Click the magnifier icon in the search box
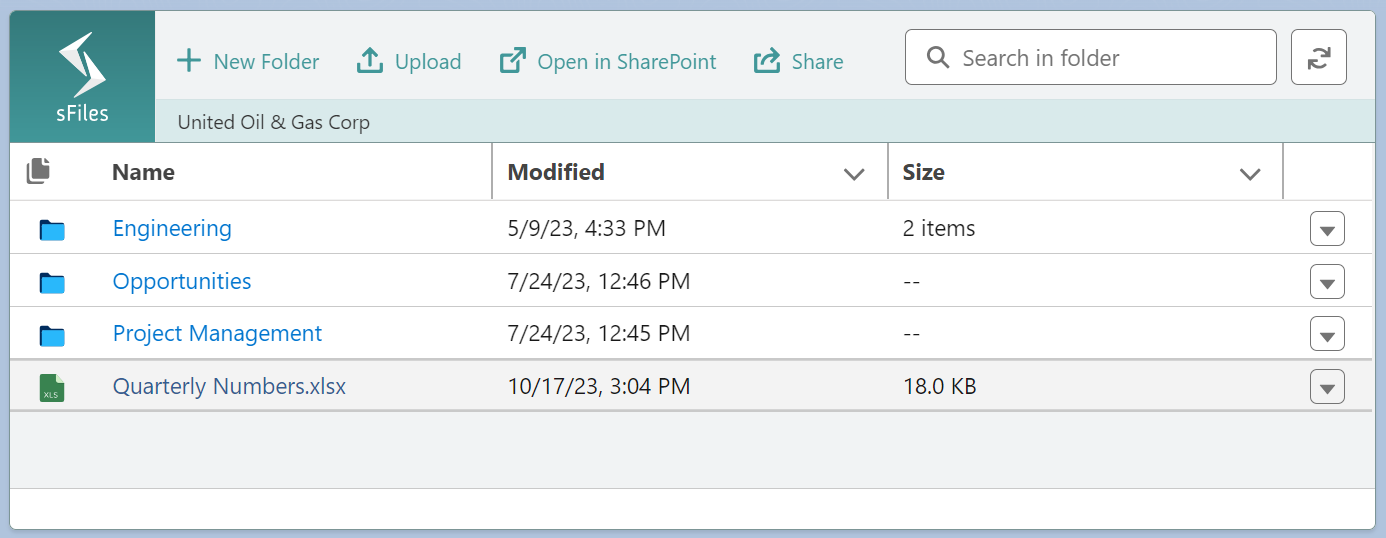 tap(938, 58)
